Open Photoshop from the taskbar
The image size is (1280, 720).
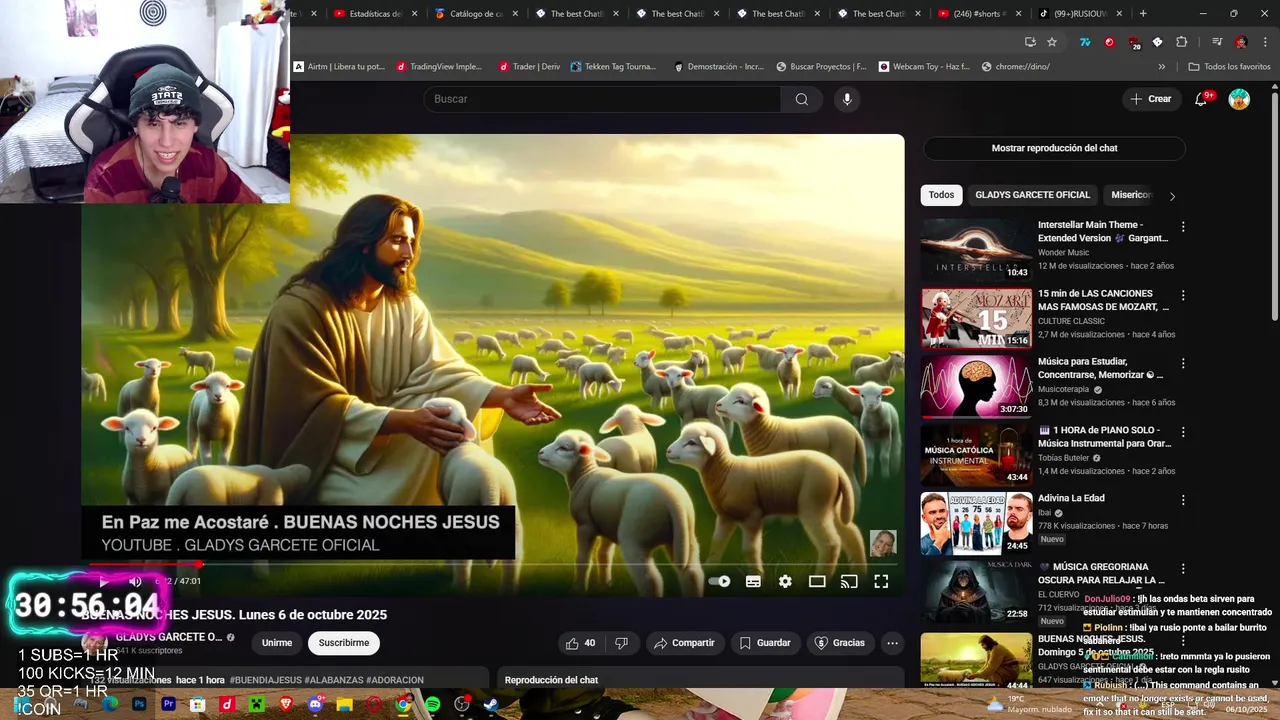(x=139, y=704)
